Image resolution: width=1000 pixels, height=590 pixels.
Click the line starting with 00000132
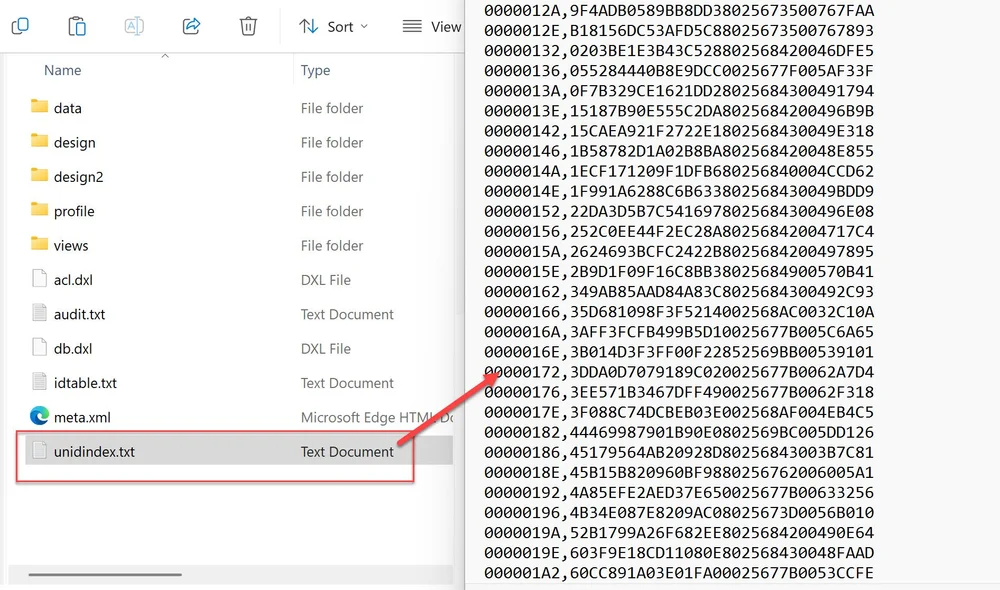(x=679, y=50)
